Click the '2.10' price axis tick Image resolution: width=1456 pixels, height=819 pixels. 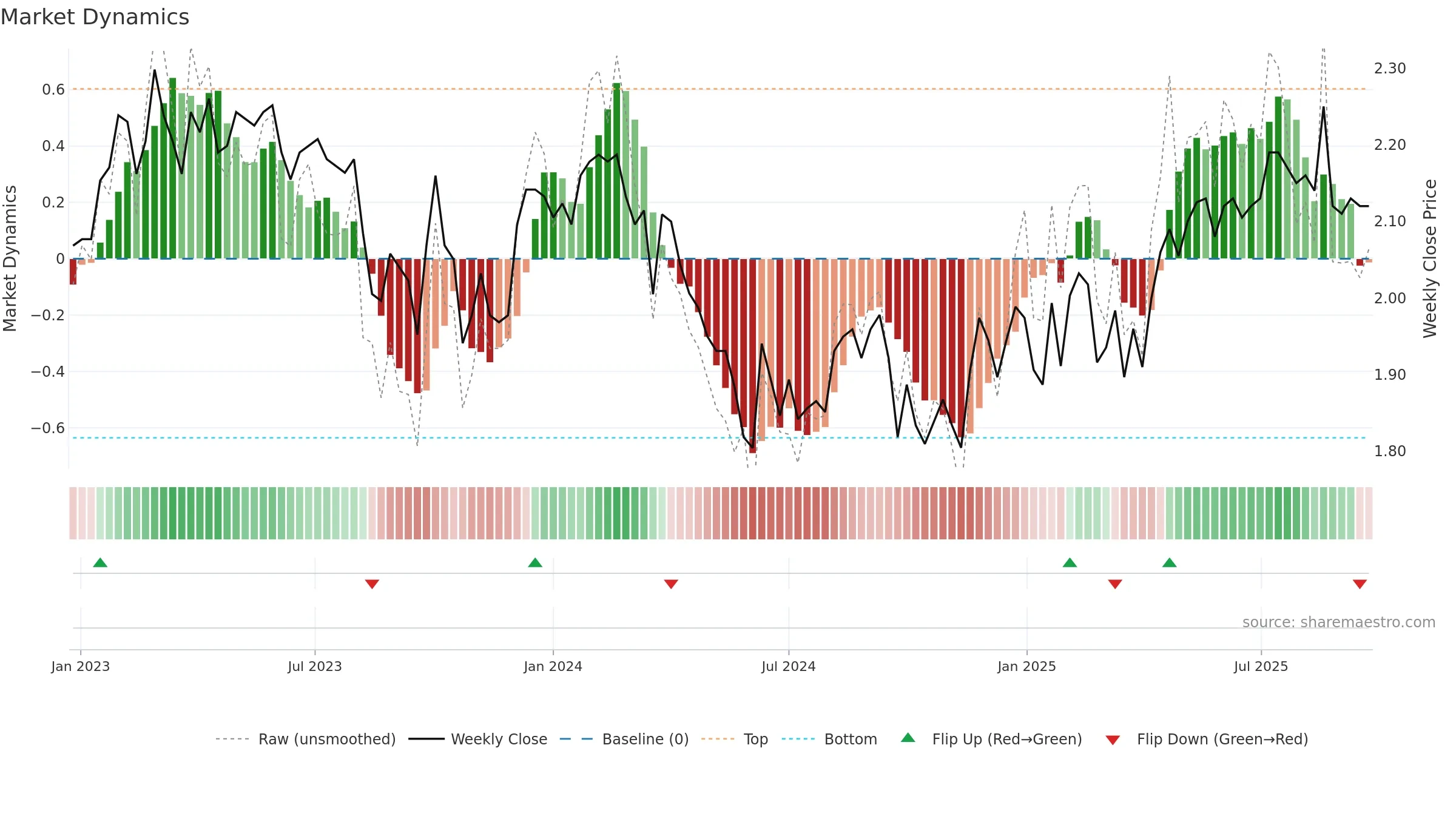tap(1390, 221)
